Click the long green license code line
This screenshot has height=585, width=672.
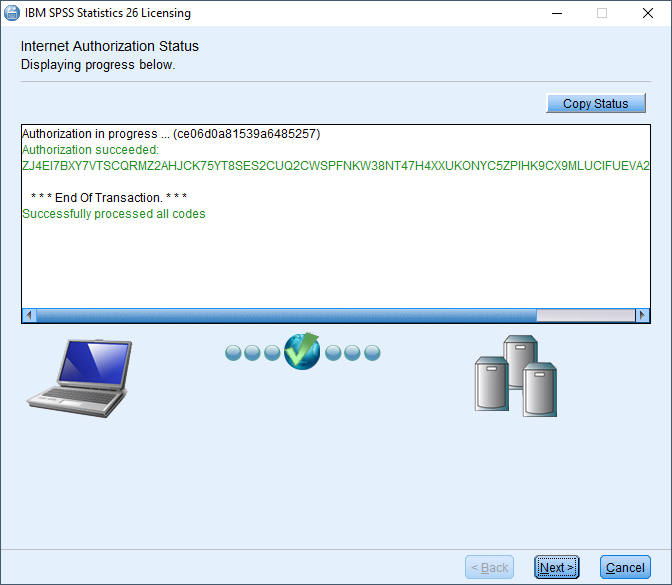336,166
